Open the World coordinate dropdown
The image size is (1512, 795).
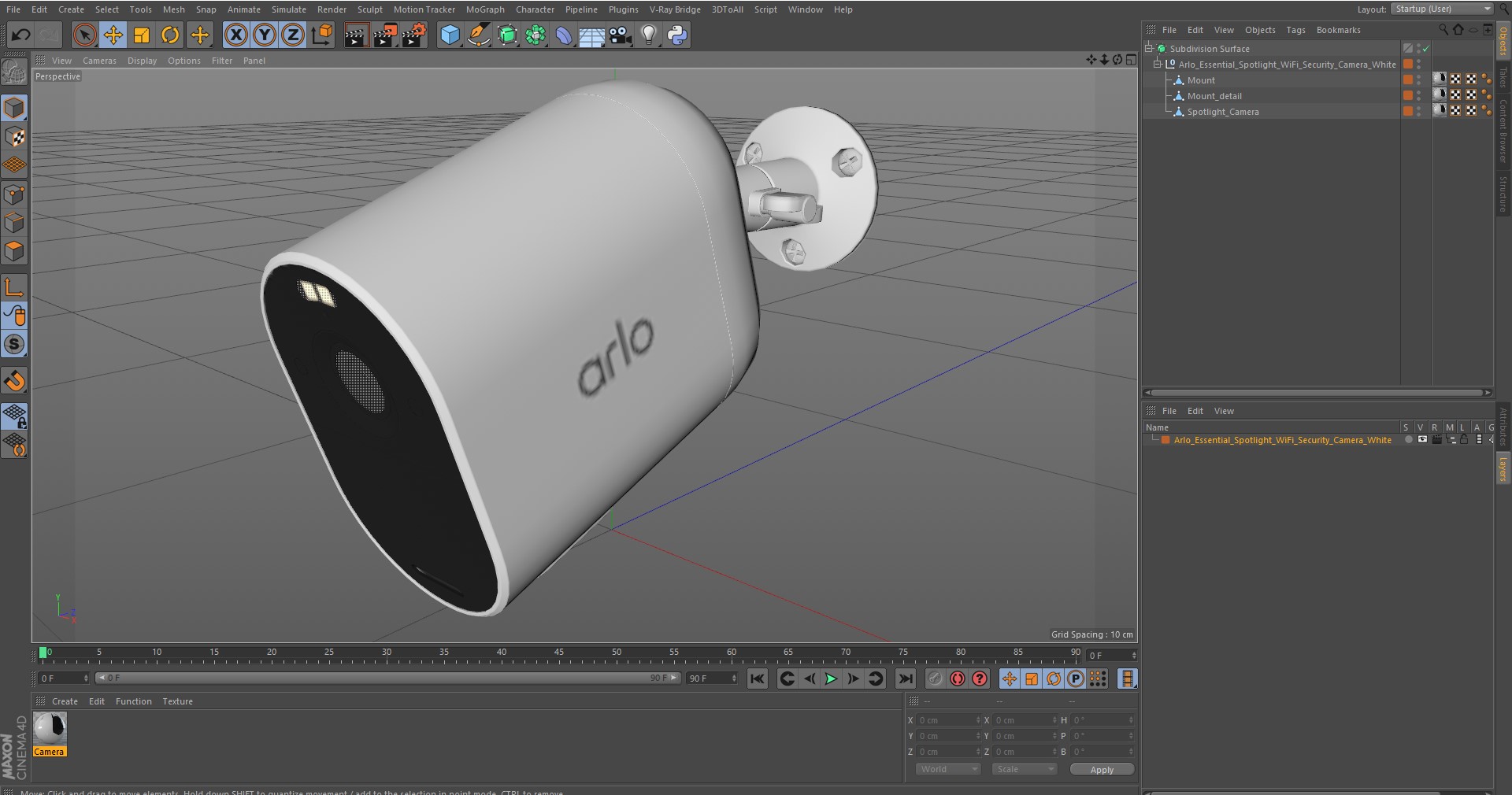pyautogui.click(x=948, y=769)
